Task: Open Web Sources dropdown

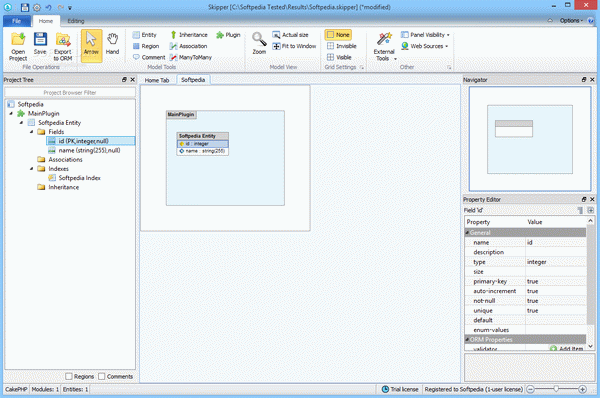Action: pyautogui.click(x=425, y=46)
